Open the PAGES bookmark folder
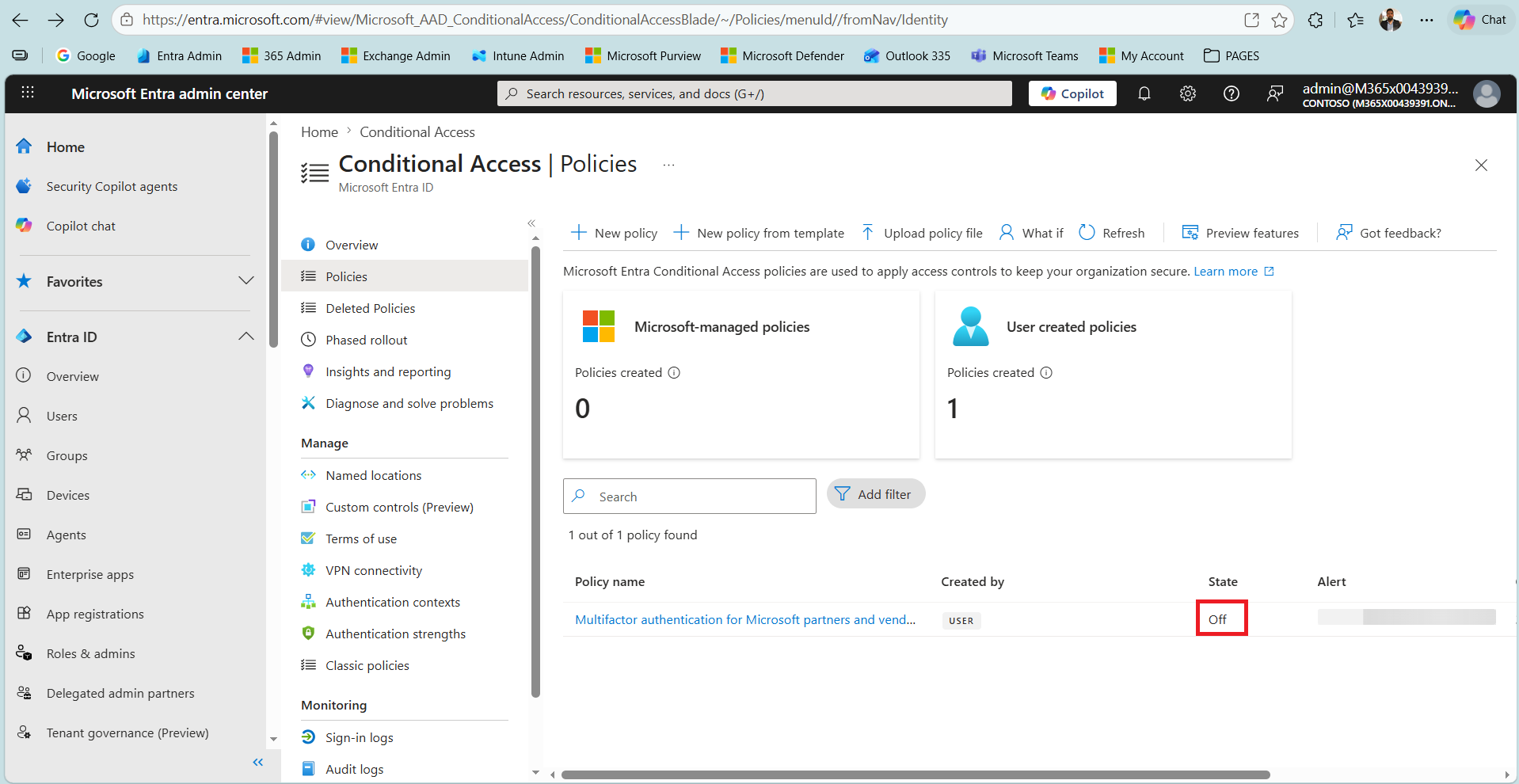This screenshot has height=784, width=1519. [1232, 55]
